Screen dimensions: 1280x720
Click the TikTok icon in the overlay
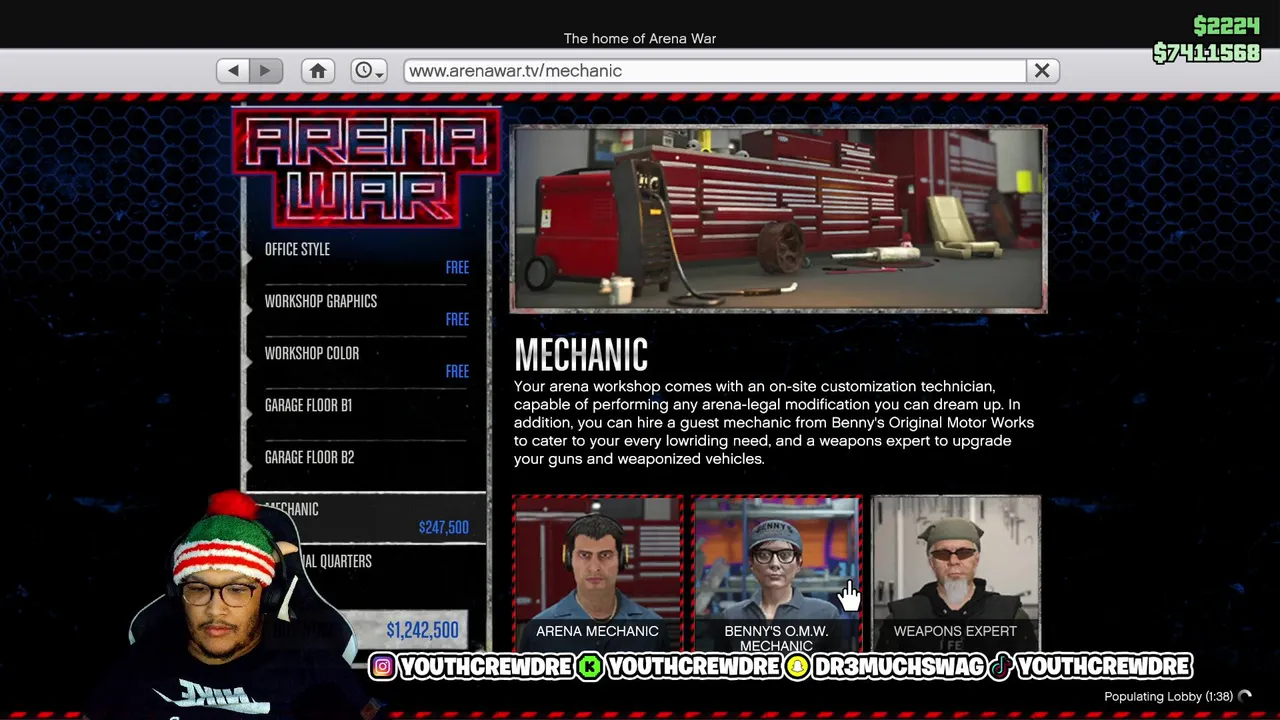click(1001, 666)
